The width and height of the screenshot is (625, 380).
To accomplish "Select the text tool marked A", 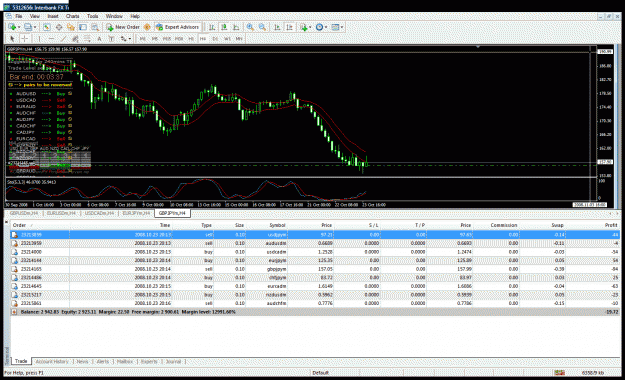I will click(99, 39).
